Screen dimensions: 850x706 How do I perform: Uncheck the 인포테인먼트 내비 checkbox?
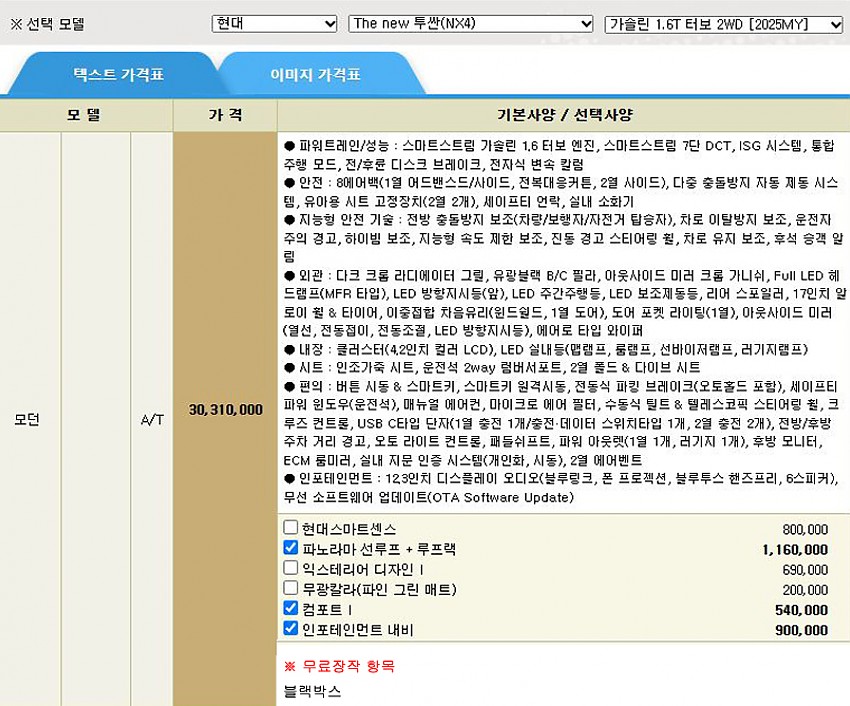coord(291,629)
